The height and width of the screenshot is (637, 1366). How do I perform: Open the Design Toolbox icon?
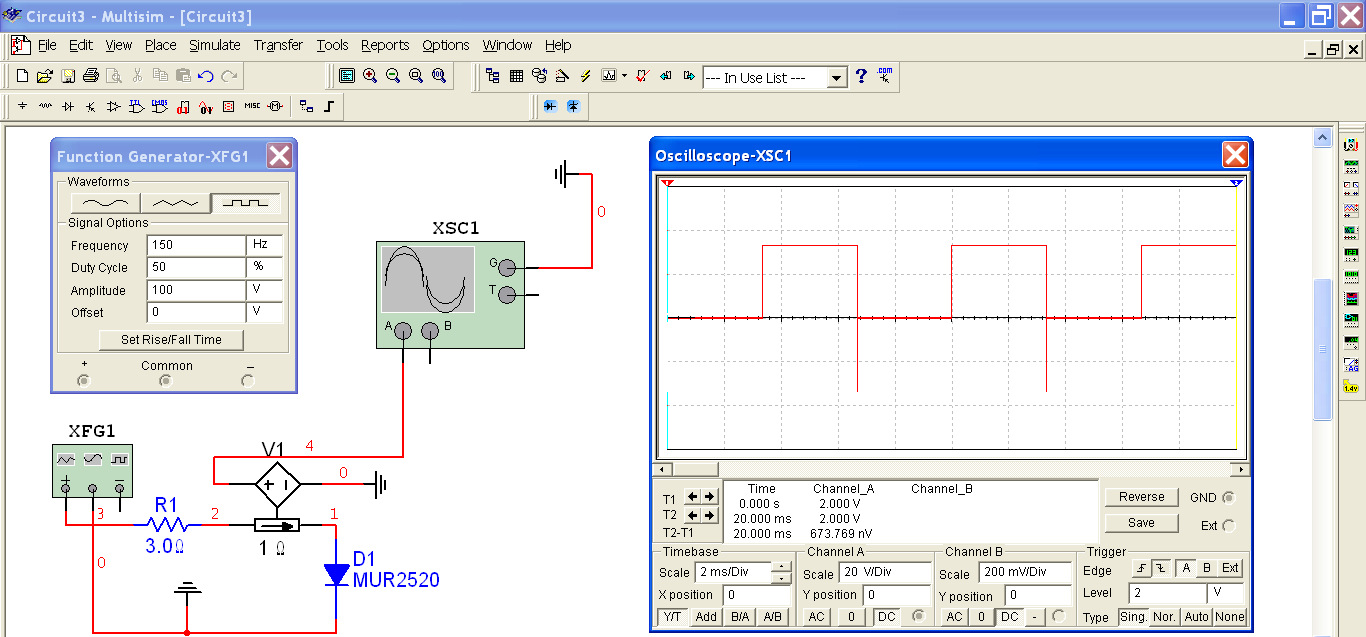493,76
